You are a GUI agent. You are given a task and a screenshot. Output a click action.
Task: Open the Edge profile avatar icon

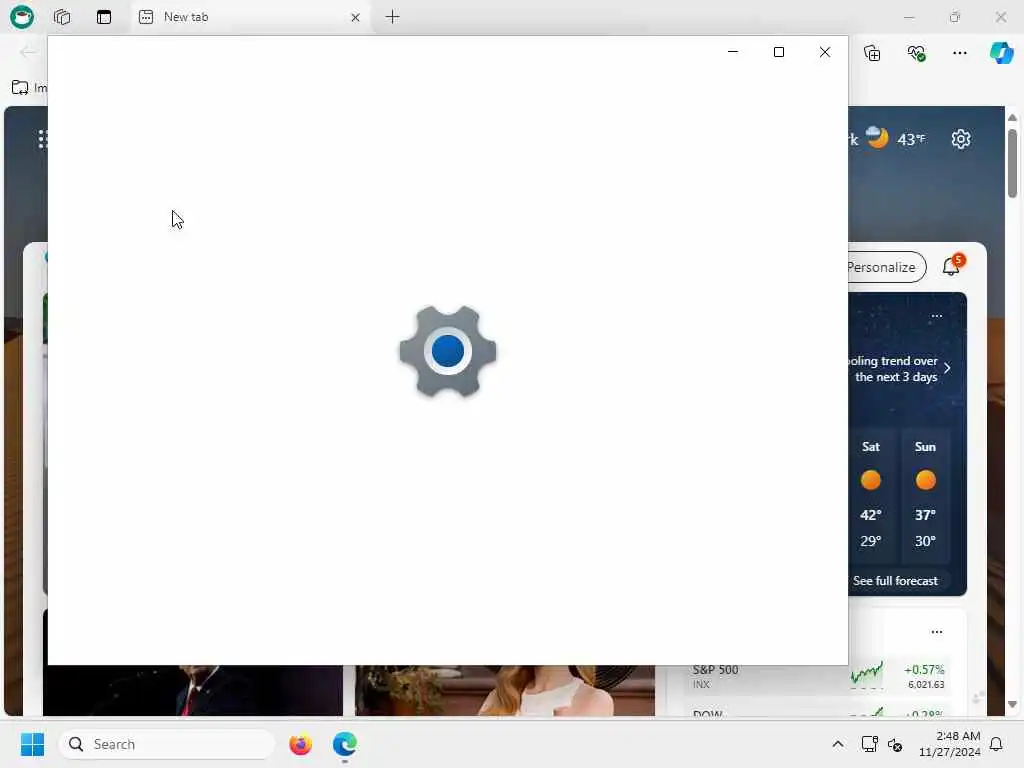22,17
